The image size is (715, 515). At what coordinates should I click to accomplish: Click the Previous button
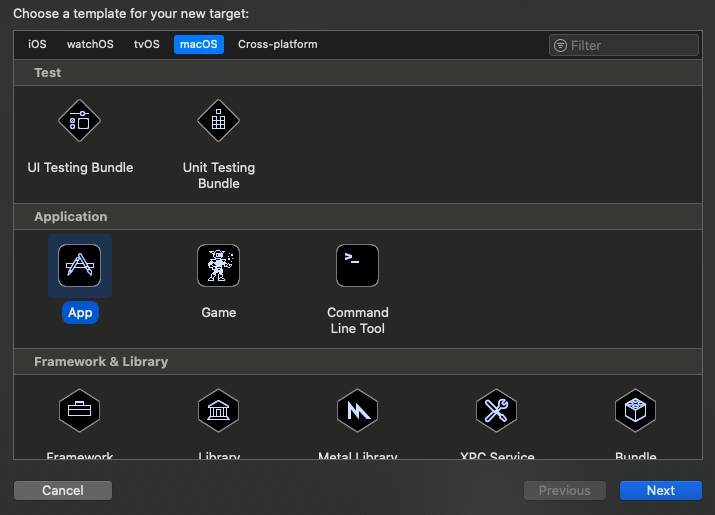click(565, 490)
